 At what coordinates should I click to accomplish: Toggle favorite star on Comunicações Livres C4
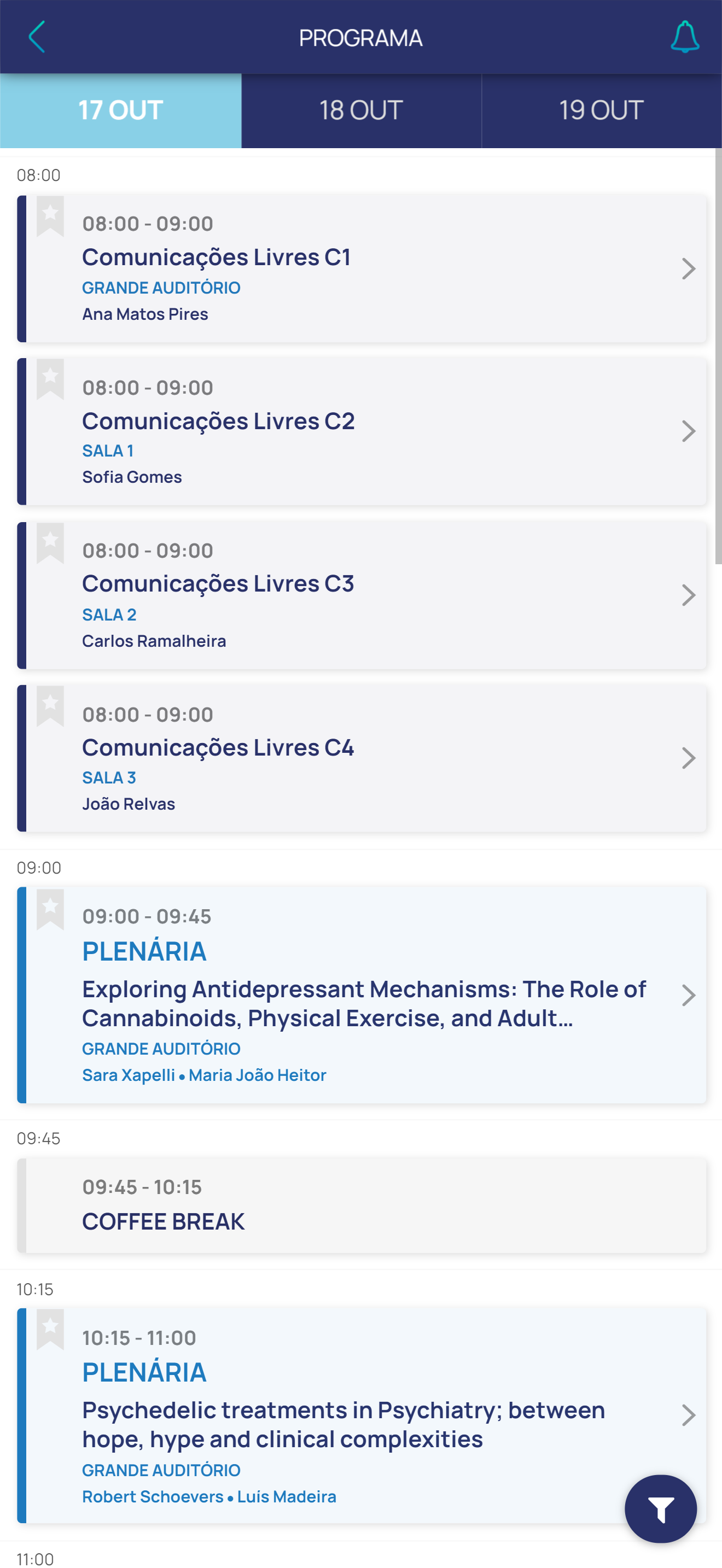point(50,705)
